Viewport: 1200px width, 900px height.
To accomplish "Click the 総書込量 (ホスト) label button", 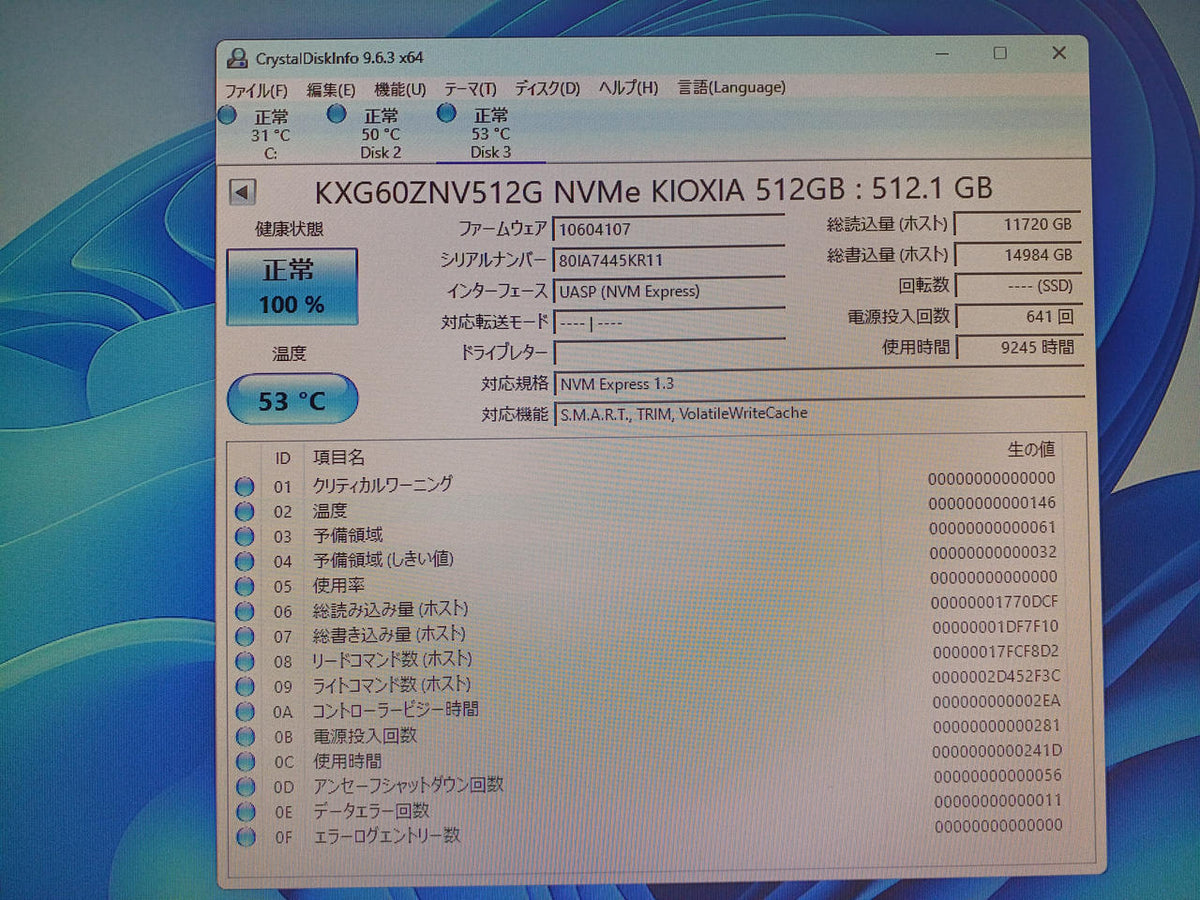I will pos(888,255).
